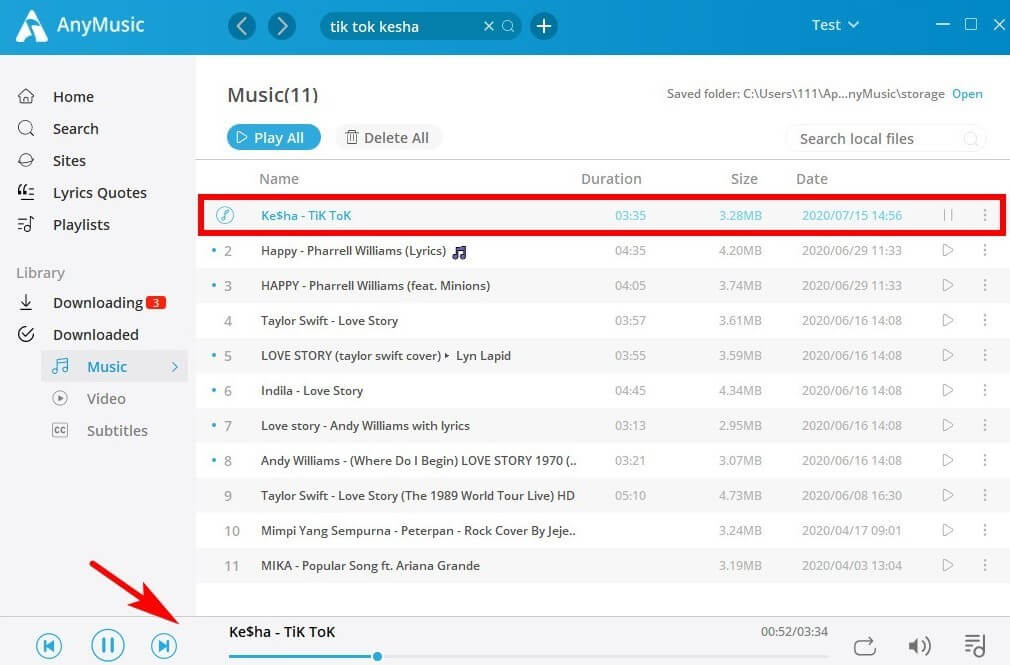Sort the list by Duration column

pyautogui.click(x=611, y=179)
